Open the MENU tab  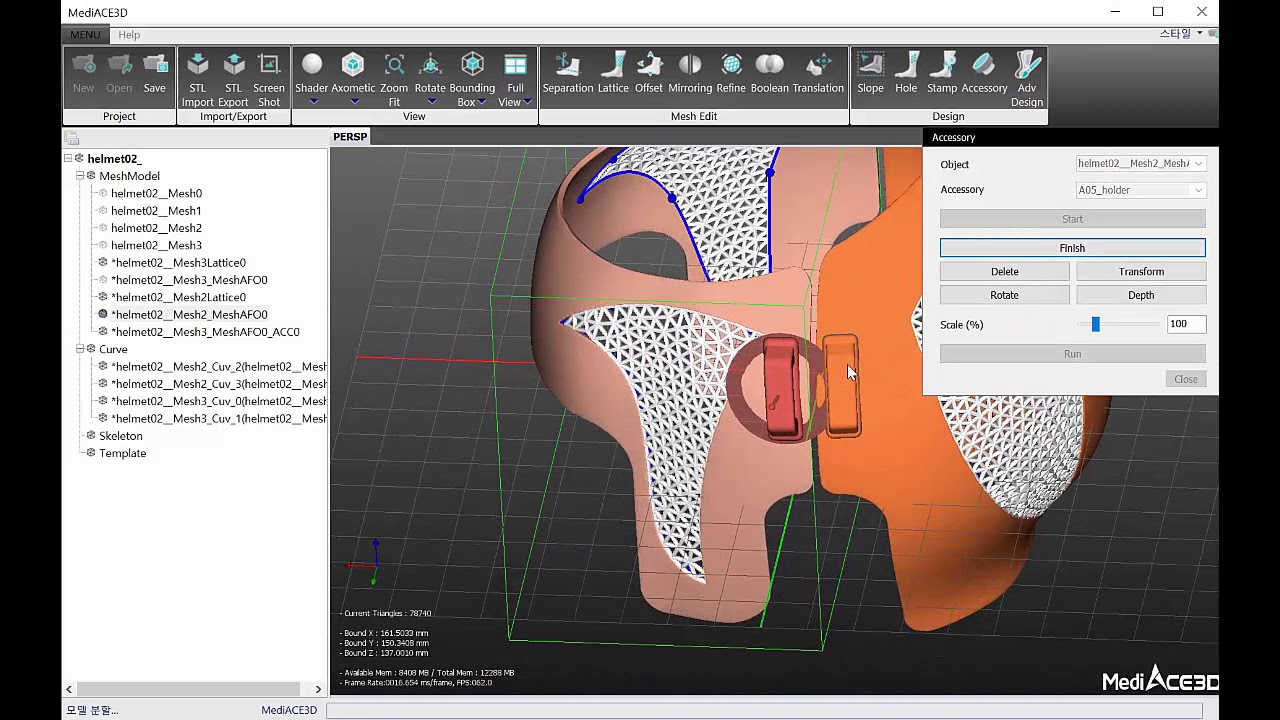pyautogui.click(x=85, y=35)
